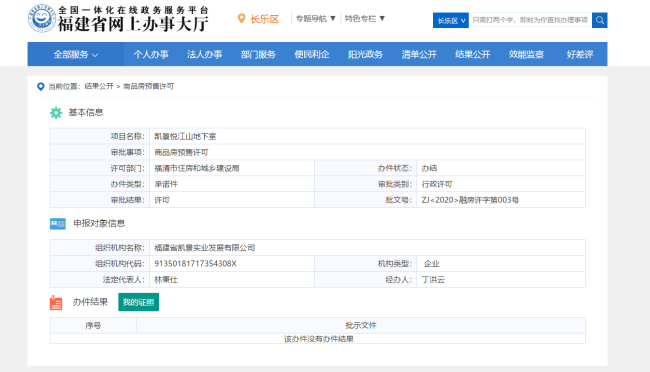Click the 审批事项 value 商品房预售许可
This screenshot has width=650, height=372.
(x=181, y=153)
